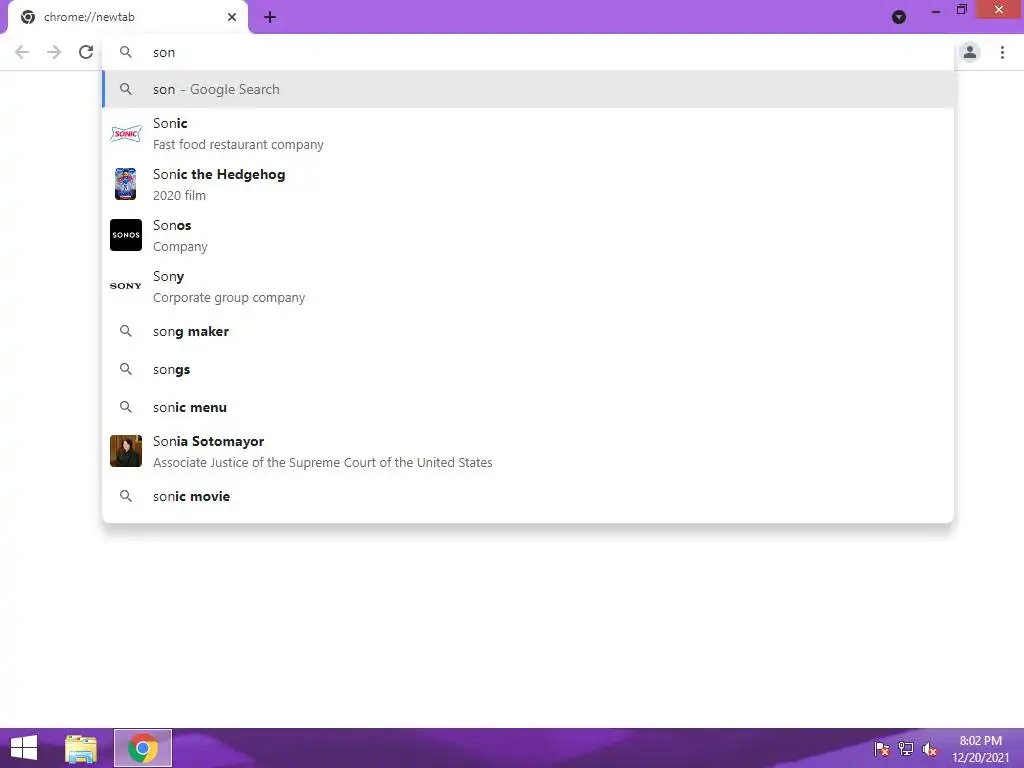1024x768 pixels.
Task: Open Chrome three-dot menu
Action: point(1002,52)
